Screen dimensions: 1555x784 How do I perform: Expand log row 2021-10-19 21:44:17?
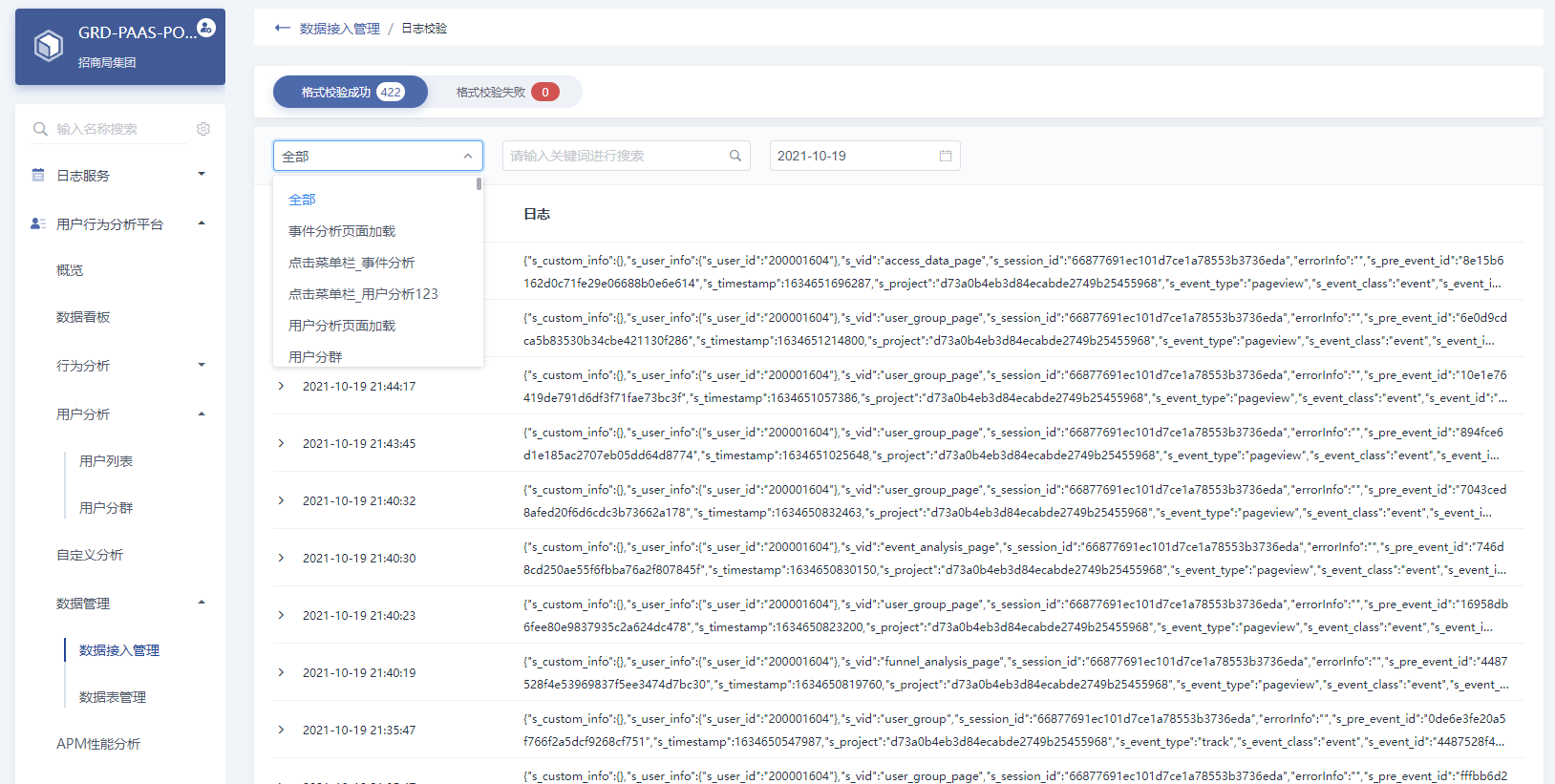pyautogui.click(x=281, y=386)
